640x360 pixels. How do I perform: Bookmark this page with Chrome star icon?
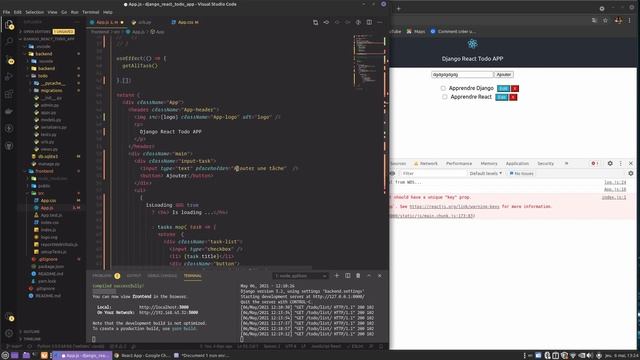tap(605, 20)
